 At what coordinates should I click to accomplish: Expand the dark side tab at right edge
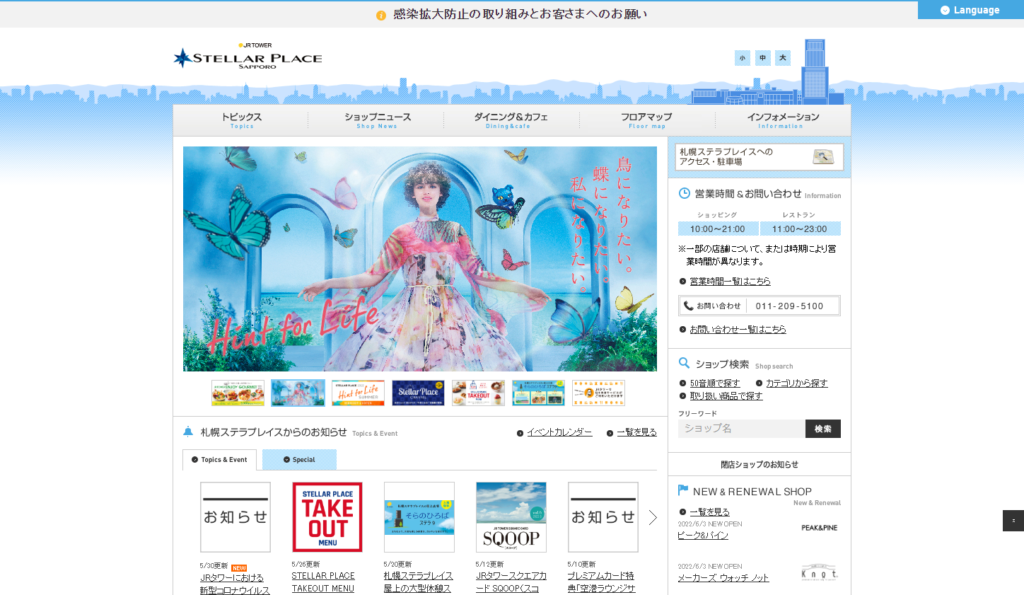tap(1013, 521)
